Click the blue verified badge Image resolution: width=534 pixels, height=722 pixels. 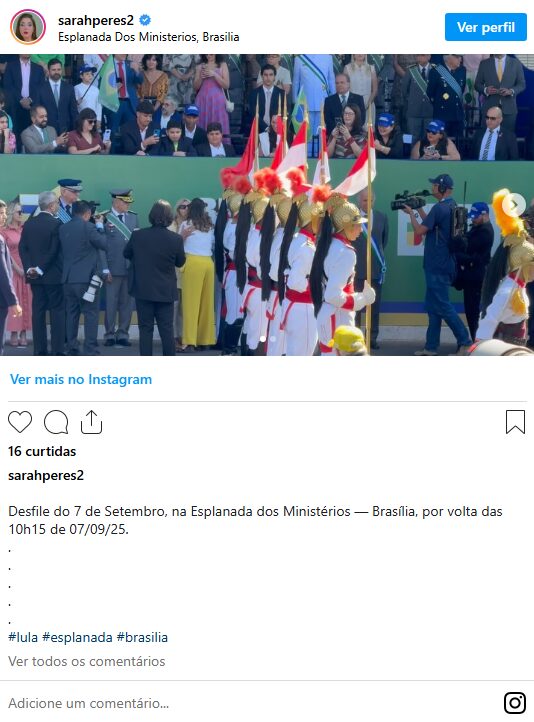[x=145, y=20]
